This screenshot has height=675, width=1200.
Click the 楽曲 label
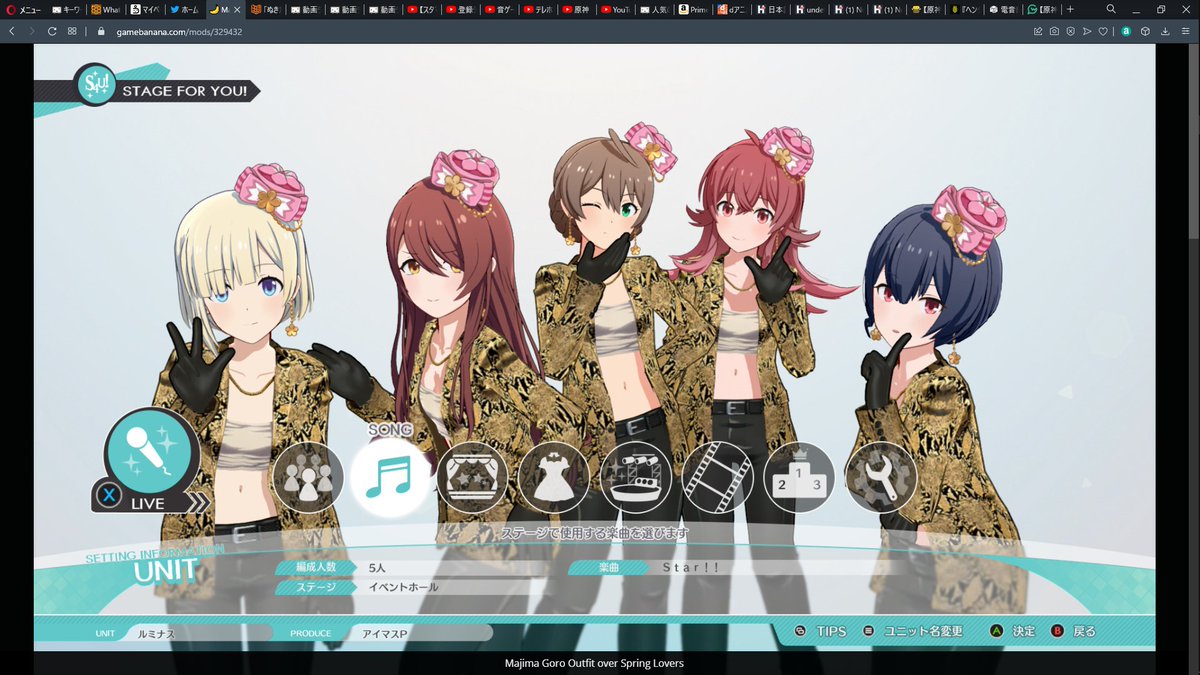[610, 568]
